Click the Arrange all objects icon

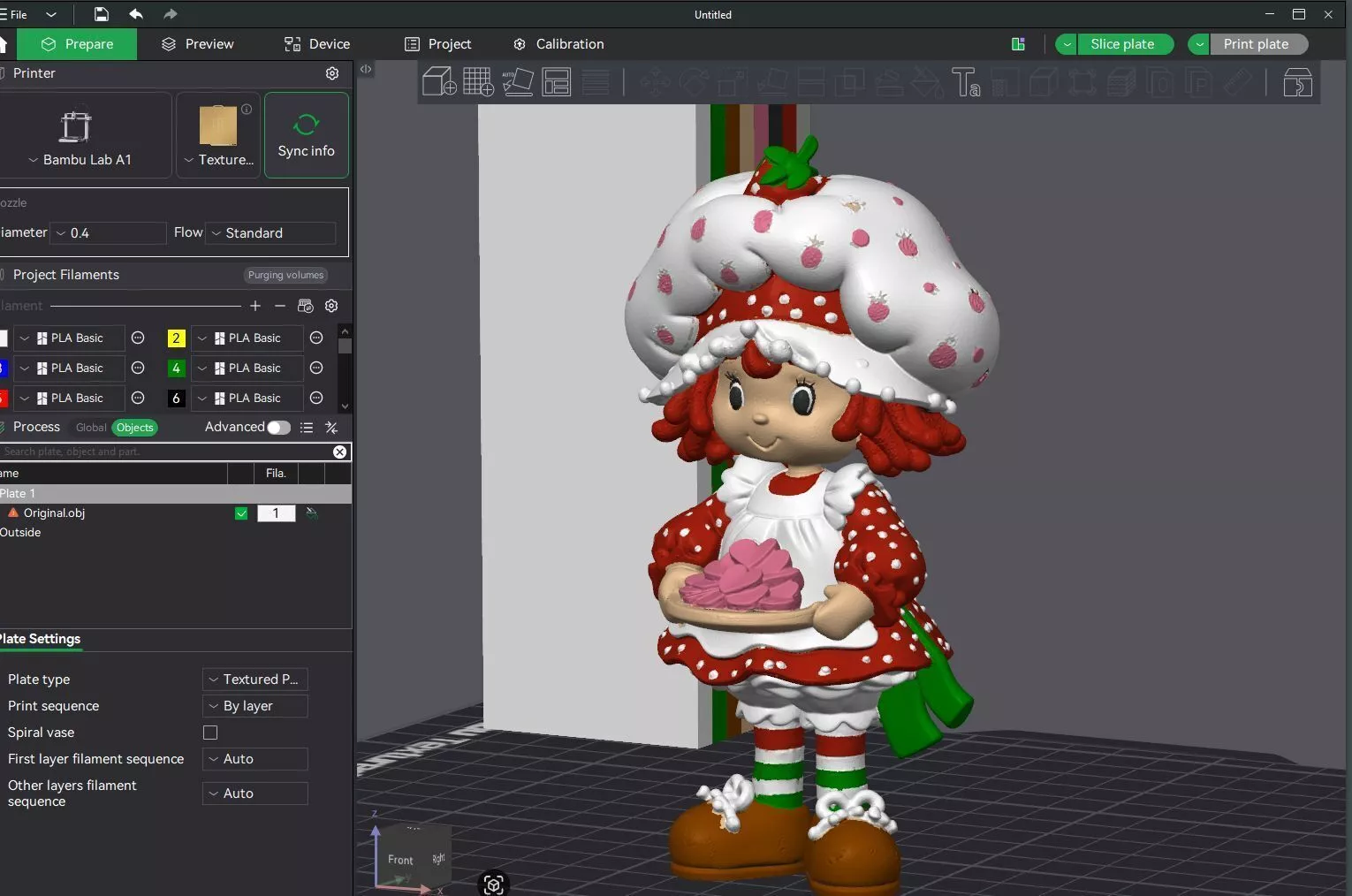(557, 82)
